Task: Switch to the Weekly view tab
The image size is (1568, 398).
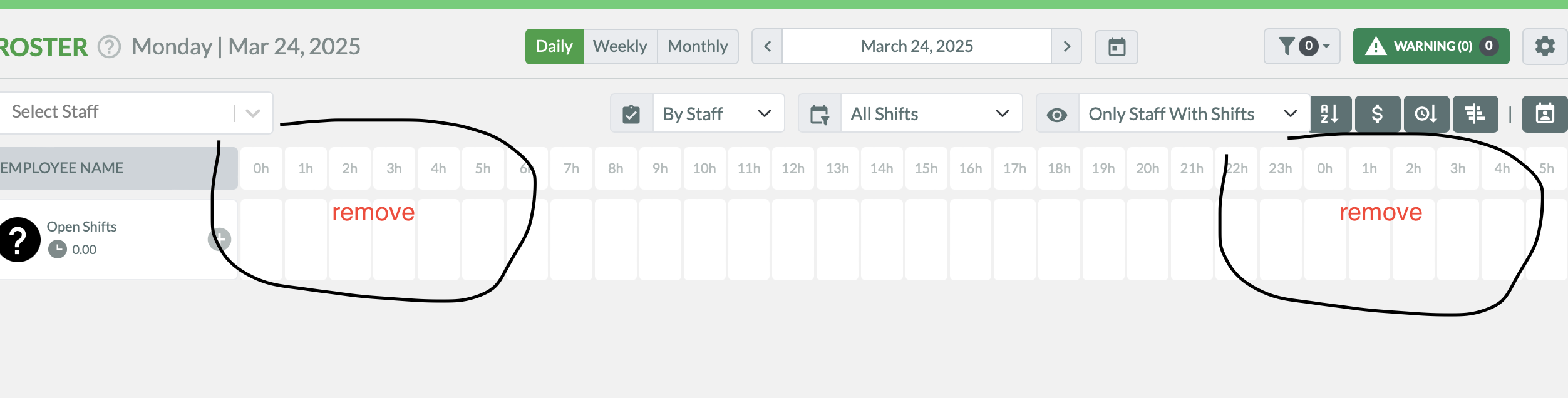Action: (621, 46)
